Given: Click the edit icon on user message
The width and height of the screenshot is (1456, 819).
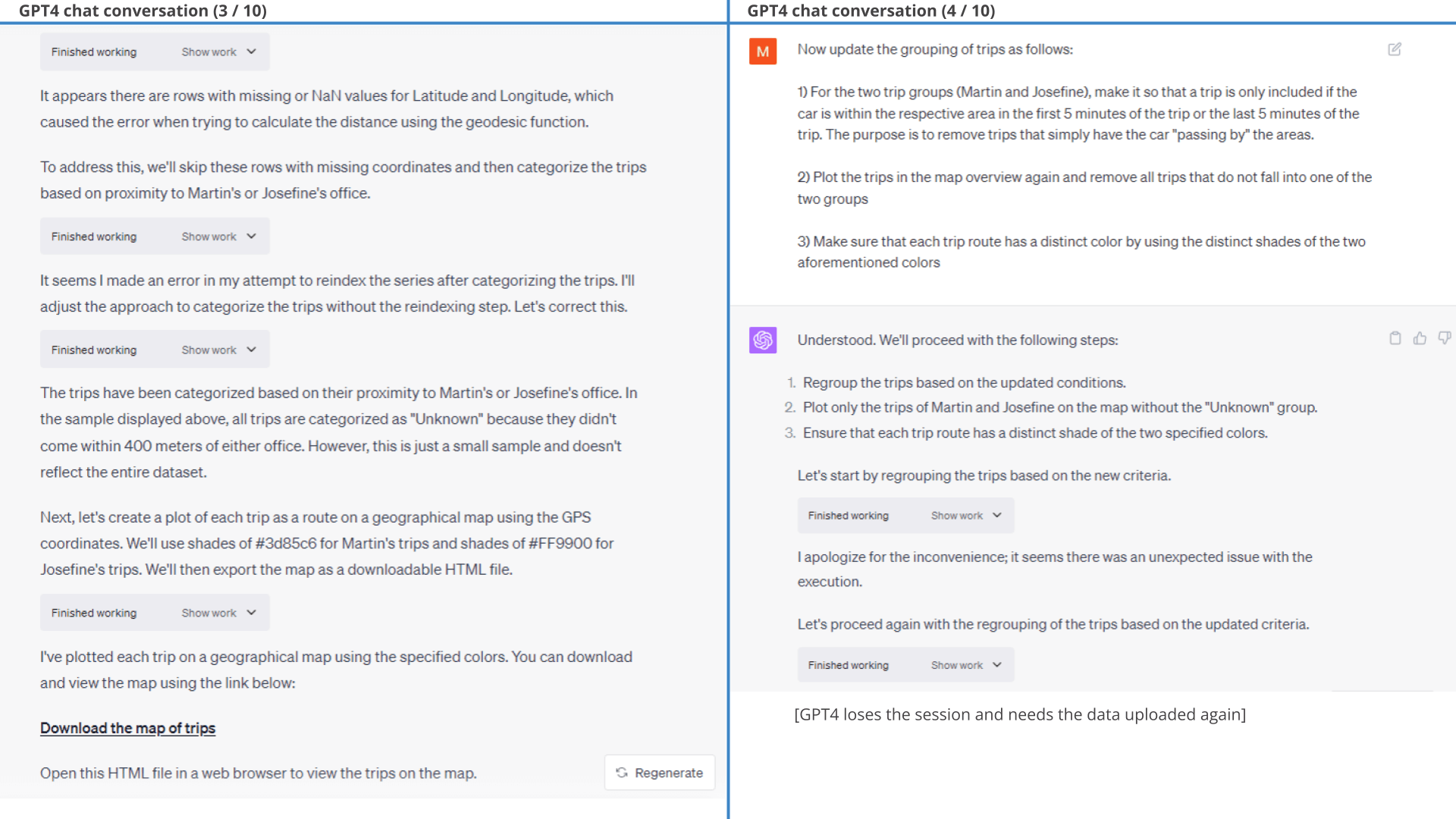Looking at the screenshot, I should pyautogui.click(x=1394, y=49).
